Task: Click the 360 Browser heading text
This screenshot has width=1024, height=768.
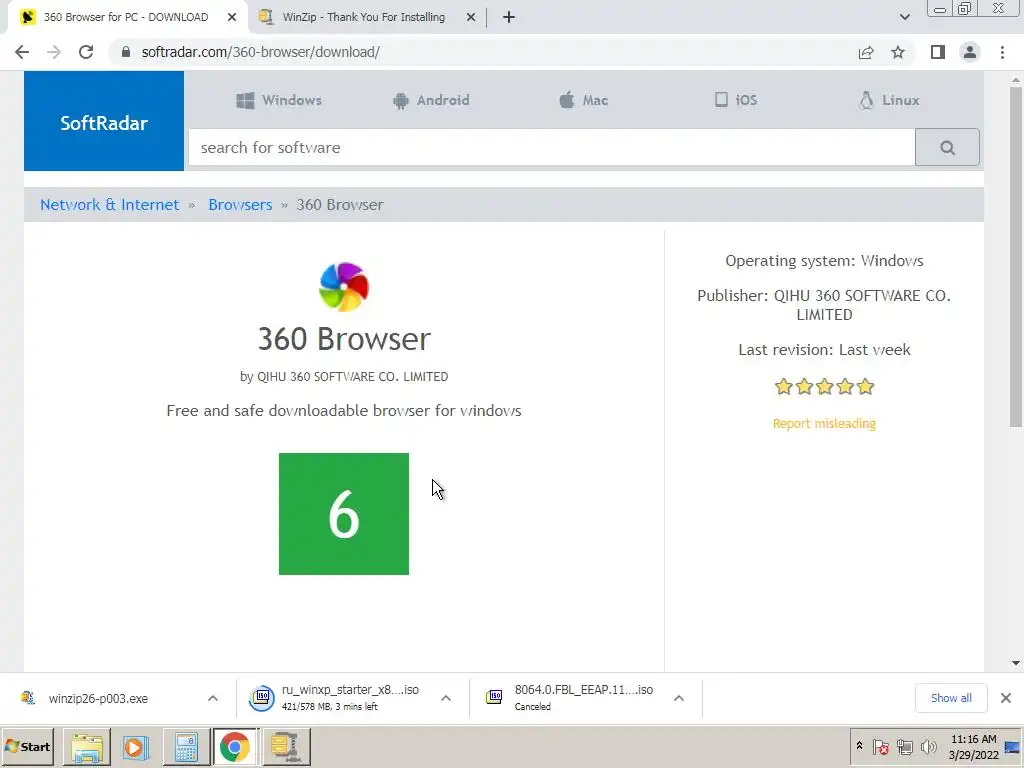Action: coord(344,338)
